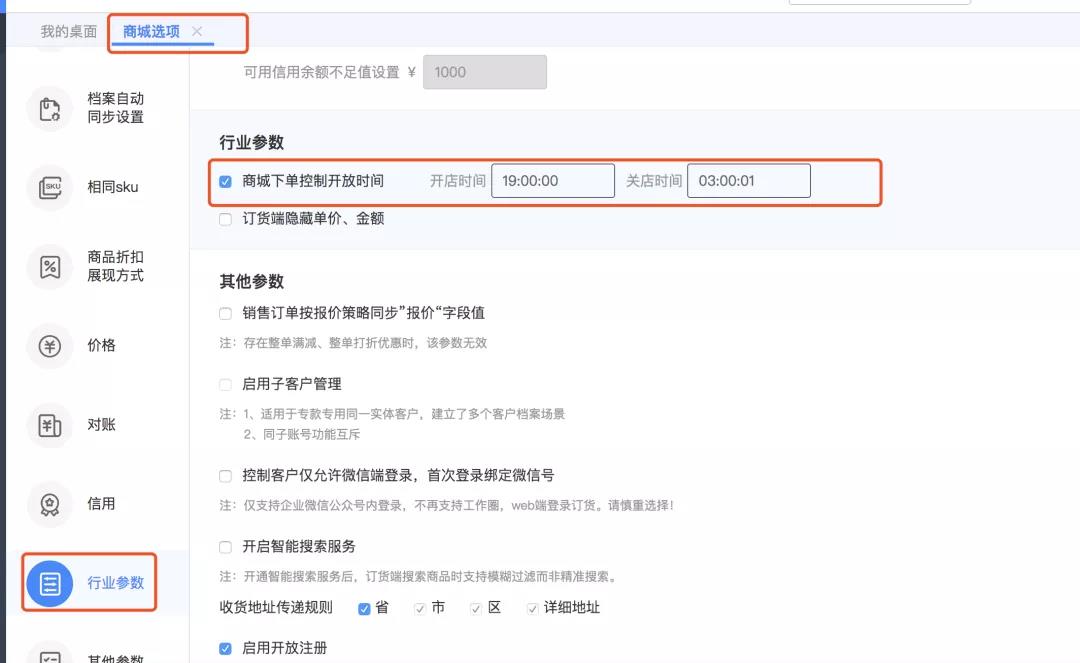1080x663 pixels.
Task: Enable 开启智能搜索服务
Action: (224, 546)
